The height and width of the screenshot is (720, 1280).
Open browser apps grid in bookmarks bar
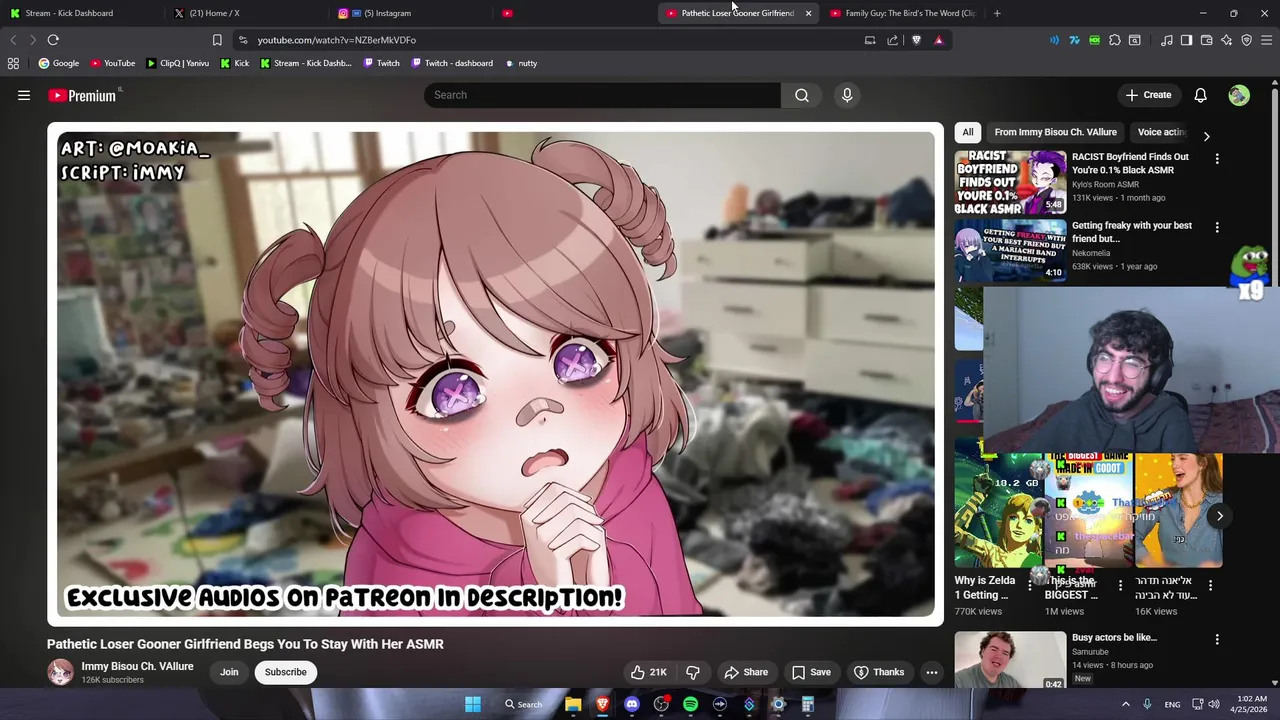pos(13,63)
